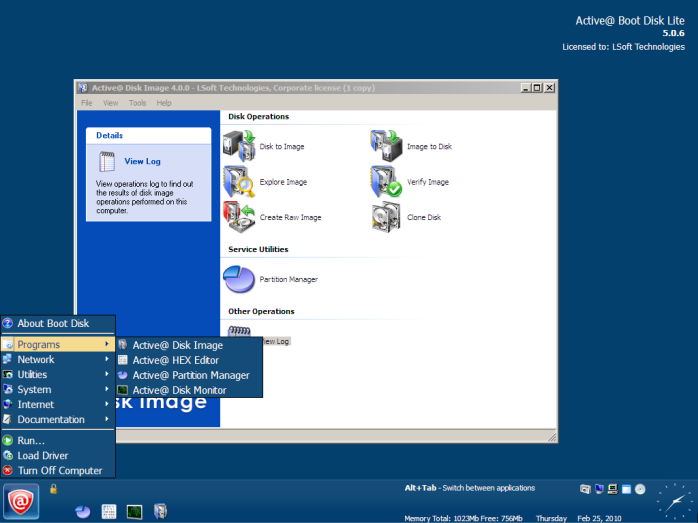Select the Explore Image magnifier icon
Screen dimensions: 698x523
point(239,182)
